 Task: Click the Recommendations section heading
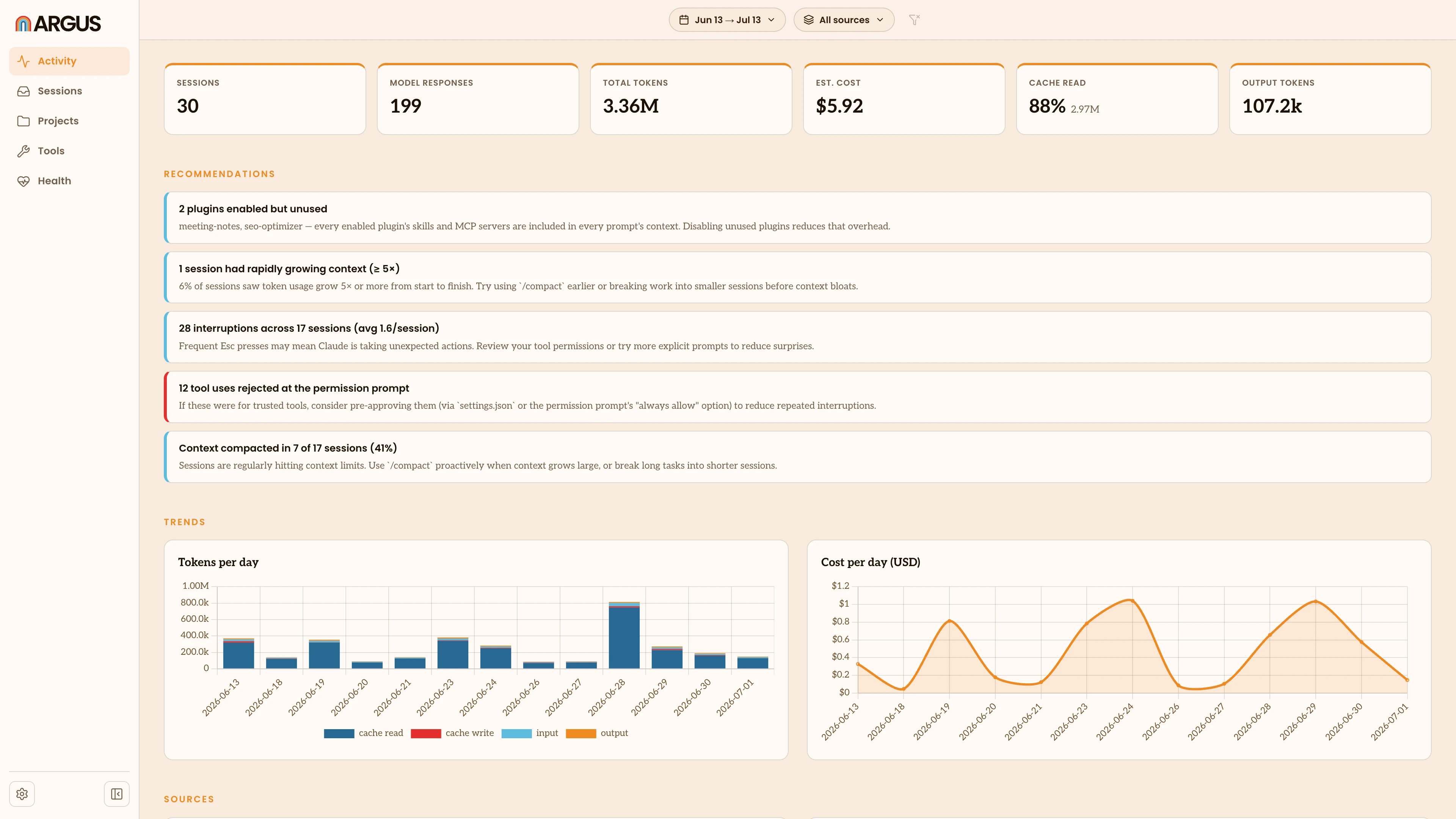click(219, 174)
